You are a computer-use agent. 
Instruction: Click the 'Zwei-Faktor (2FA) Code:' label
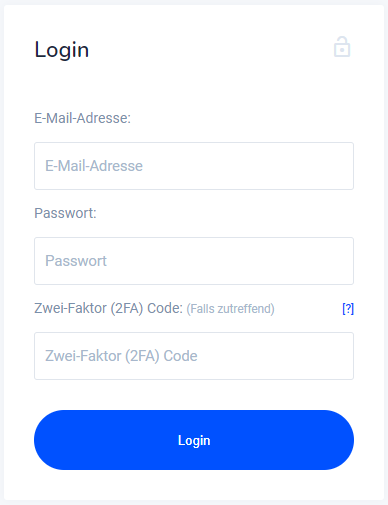(109, 308)
